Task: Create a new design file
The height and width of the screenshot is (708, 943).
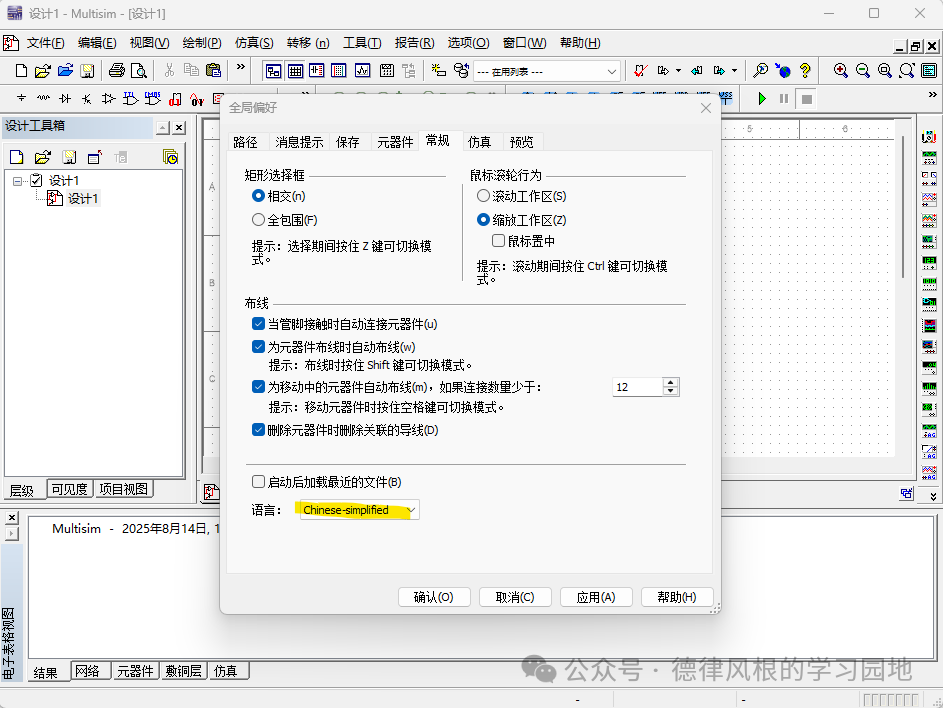Action: click(21, 71)
